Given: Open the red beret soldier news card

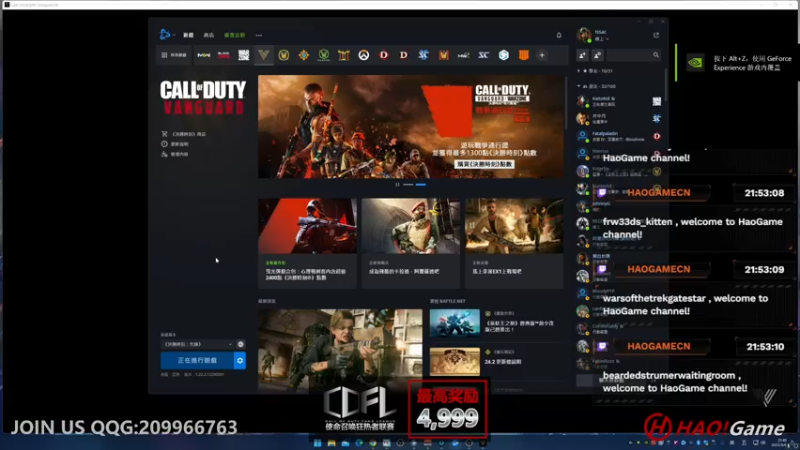Looking at the screenshot, I should click(x=411, y=243).
